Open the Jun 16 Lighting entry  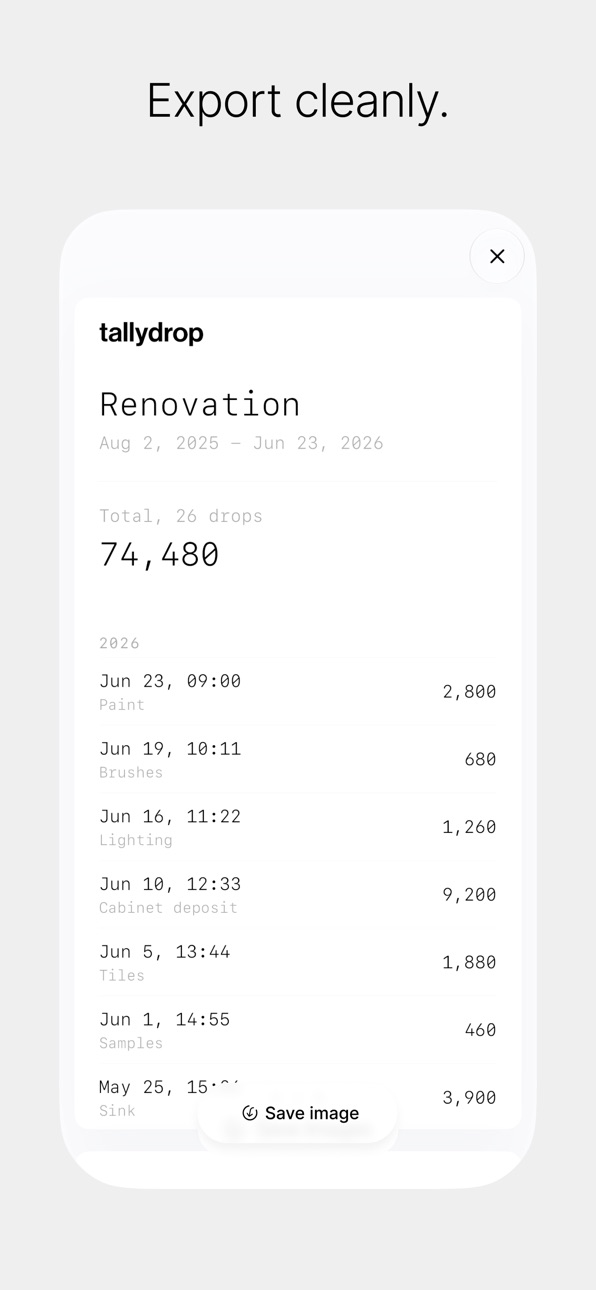(x=298, y=827)
